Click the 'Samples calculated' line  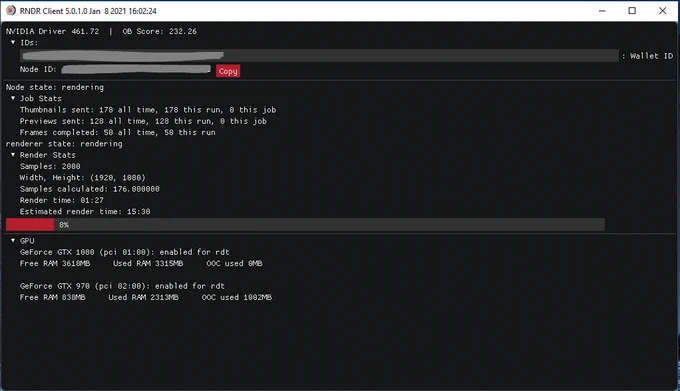tap(90, 189)
